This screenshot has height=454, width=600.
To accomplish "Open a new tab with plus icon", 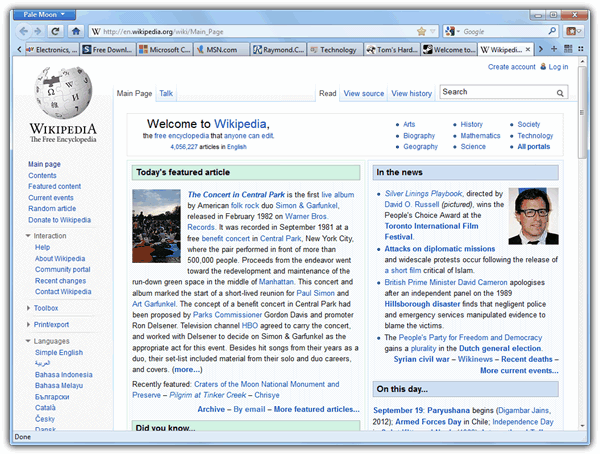I will coord(554,49).
